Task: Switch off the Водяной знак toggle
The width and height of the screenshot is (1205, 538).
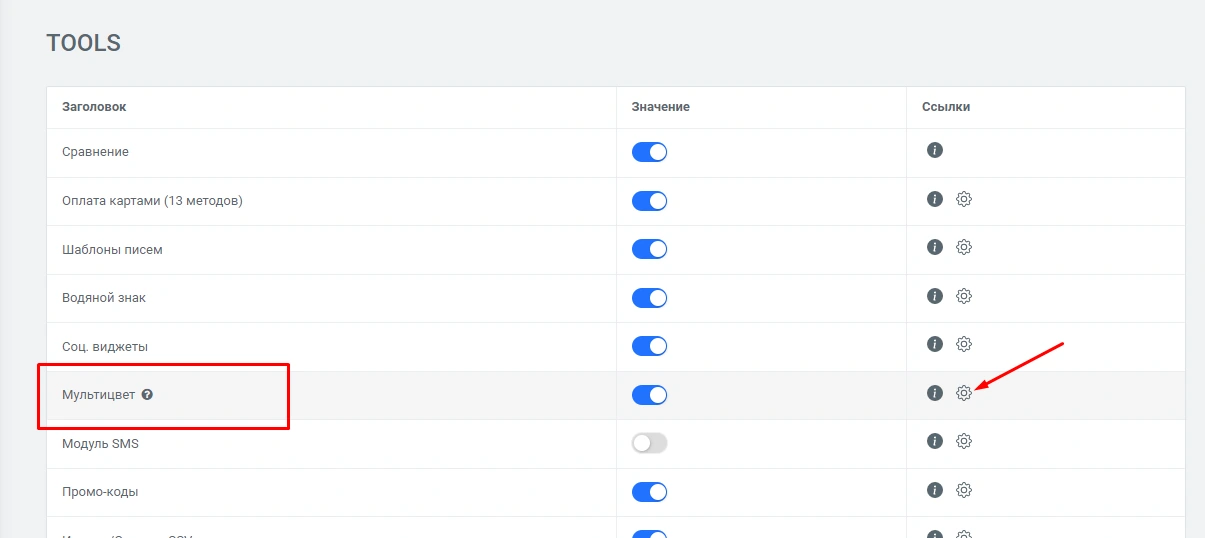Action: coord(649,298)
